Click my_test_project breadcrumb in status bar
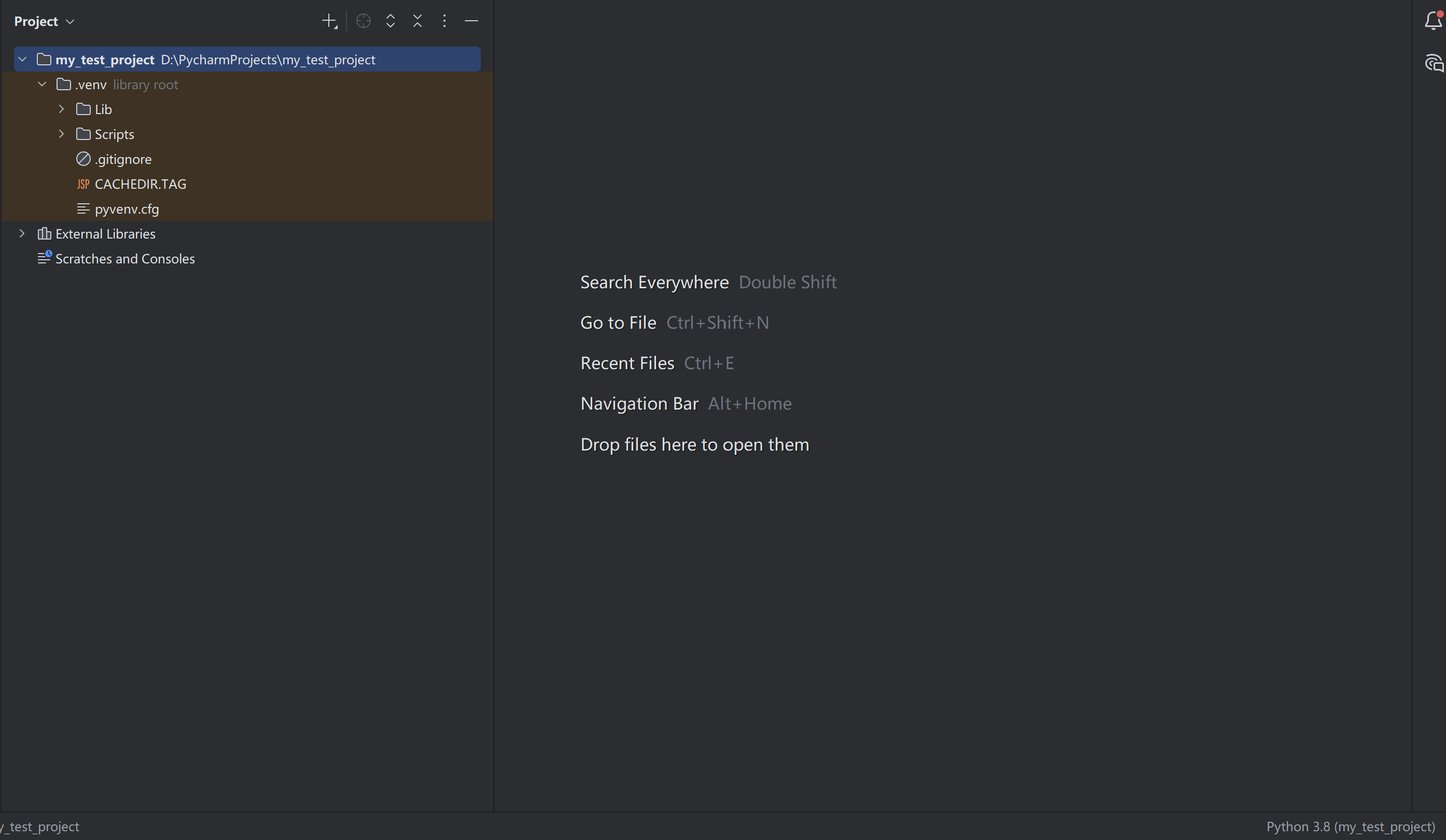 click(40, 826)
